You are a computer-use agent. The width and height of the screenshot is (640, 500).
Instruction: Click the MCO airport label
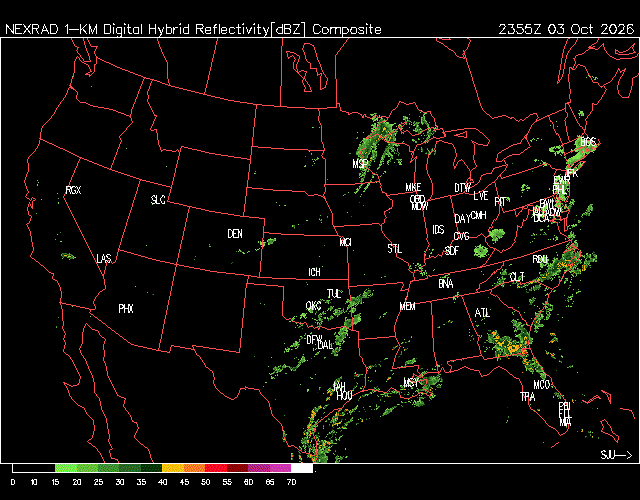coord(542,385)
